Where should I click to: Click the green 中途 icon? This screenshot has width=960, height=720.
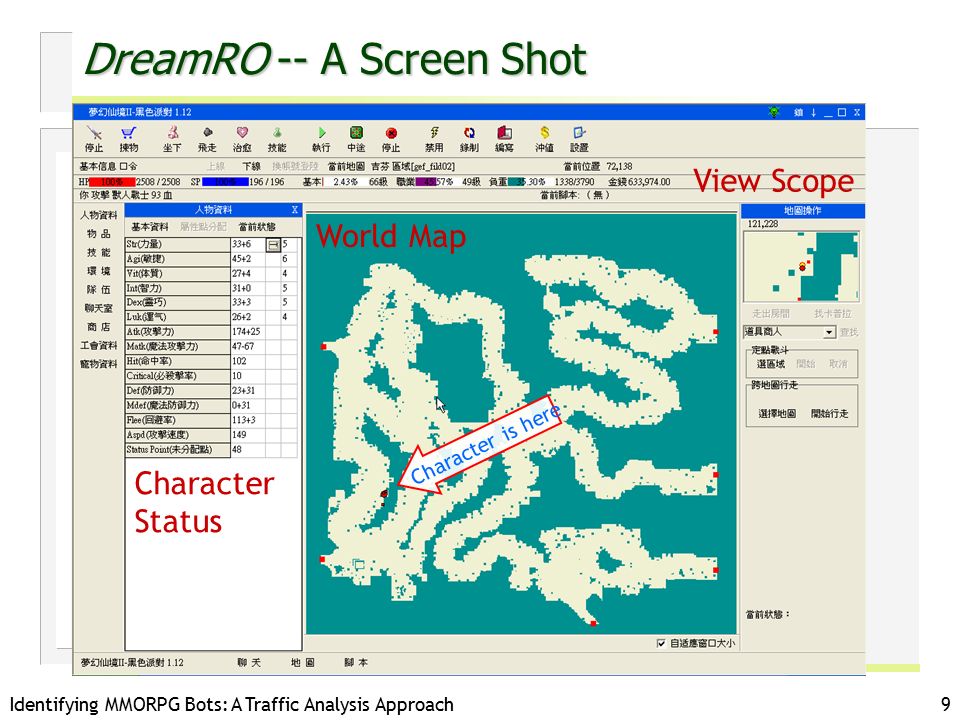pos(356,133)
